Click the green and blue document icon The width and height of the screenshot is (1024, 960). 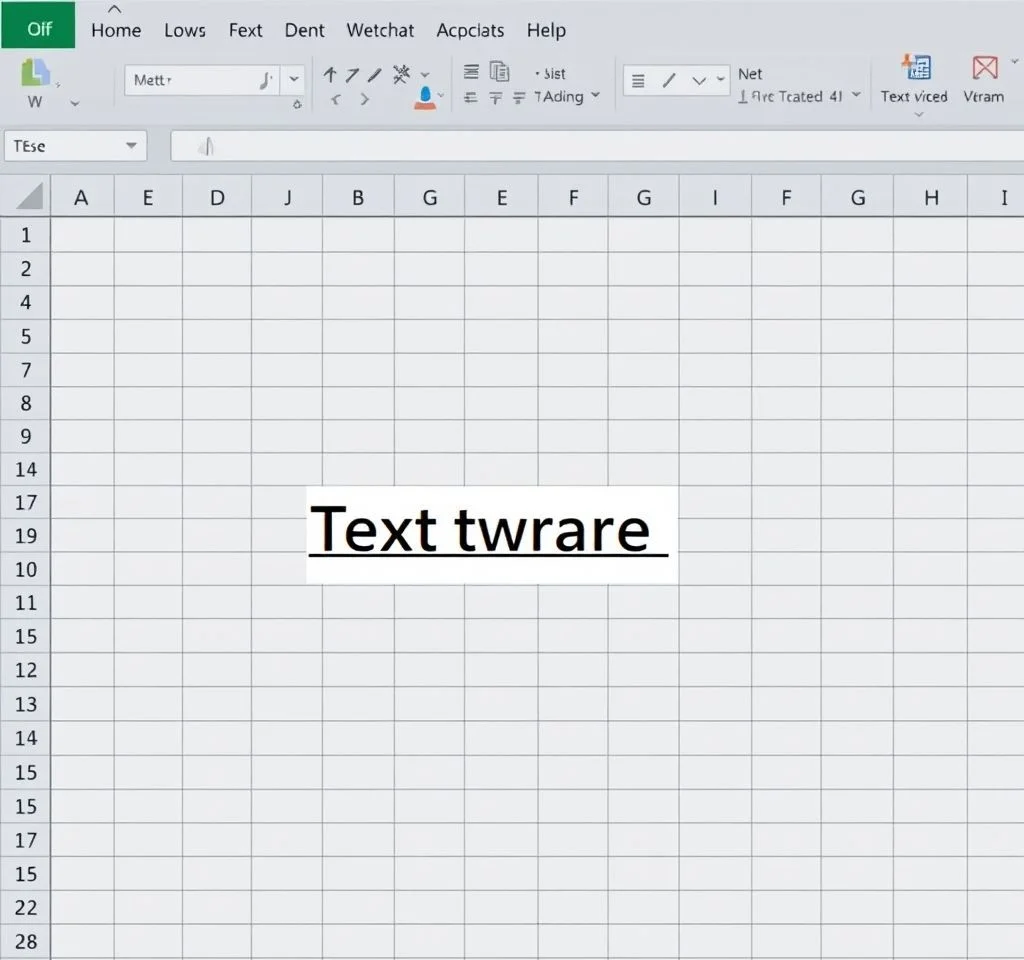(x=35, y=72)
